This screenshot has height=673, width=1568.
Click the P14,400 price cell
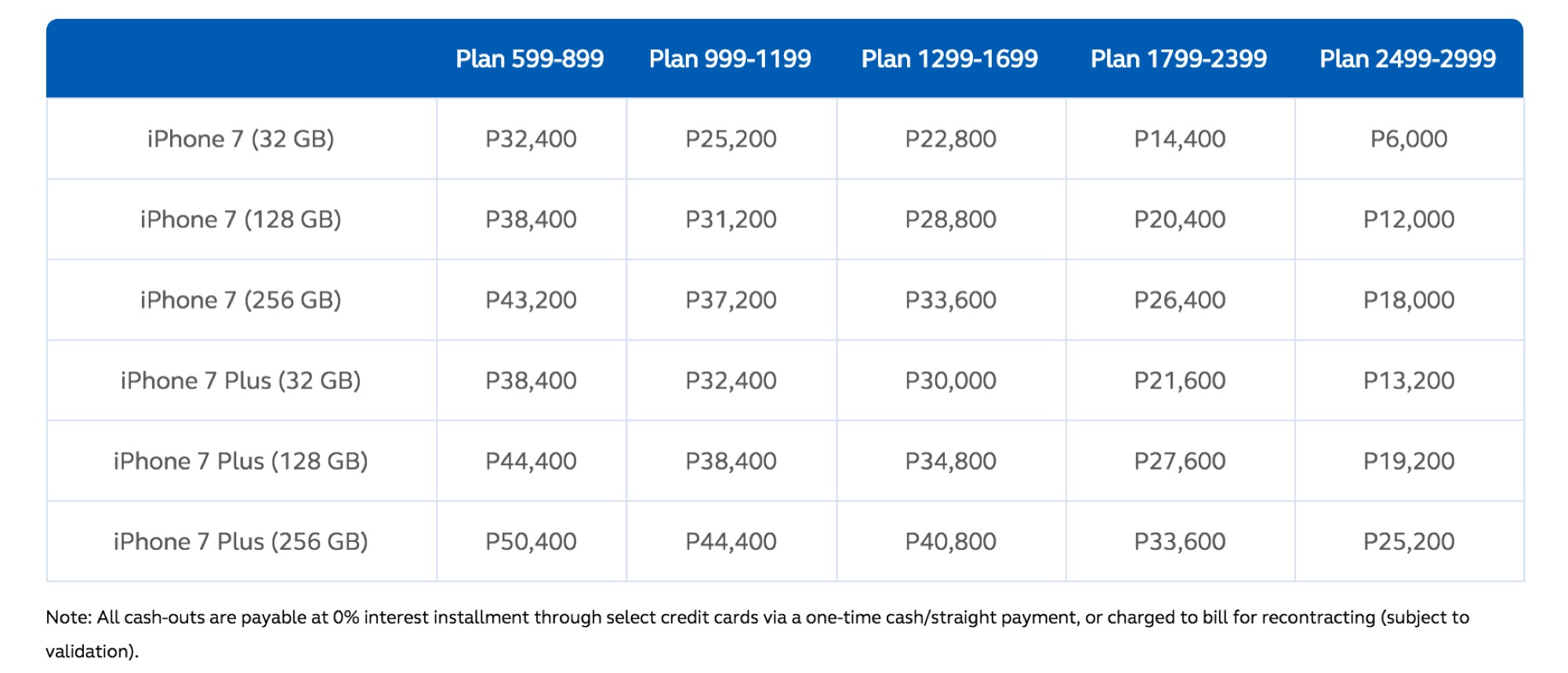pos(1180,139)
